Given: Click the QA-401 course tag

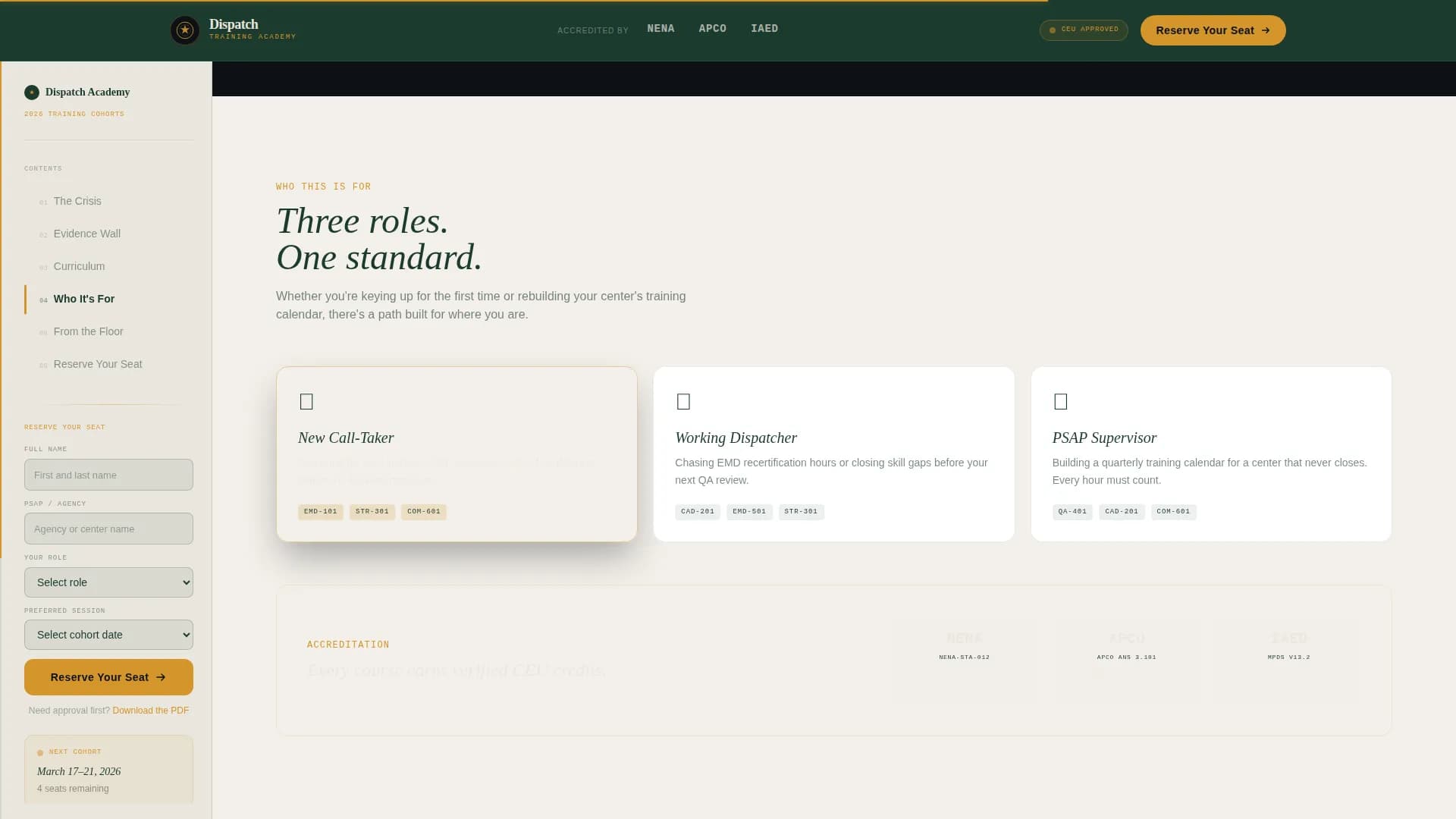Looking at the screenshot, I should [1072, 512].
